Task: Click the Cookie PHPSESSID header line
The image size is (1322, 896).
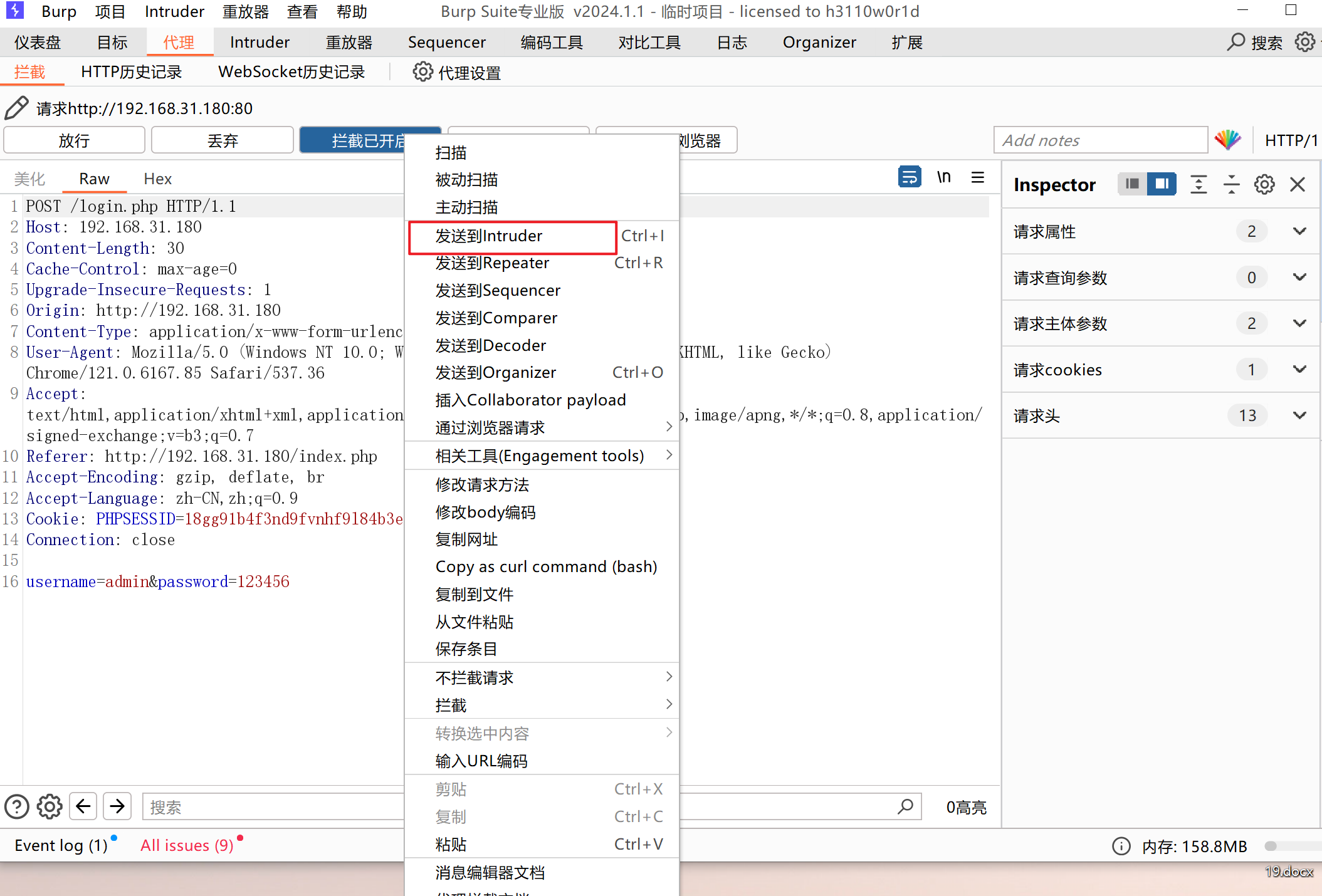Action: 214,519
